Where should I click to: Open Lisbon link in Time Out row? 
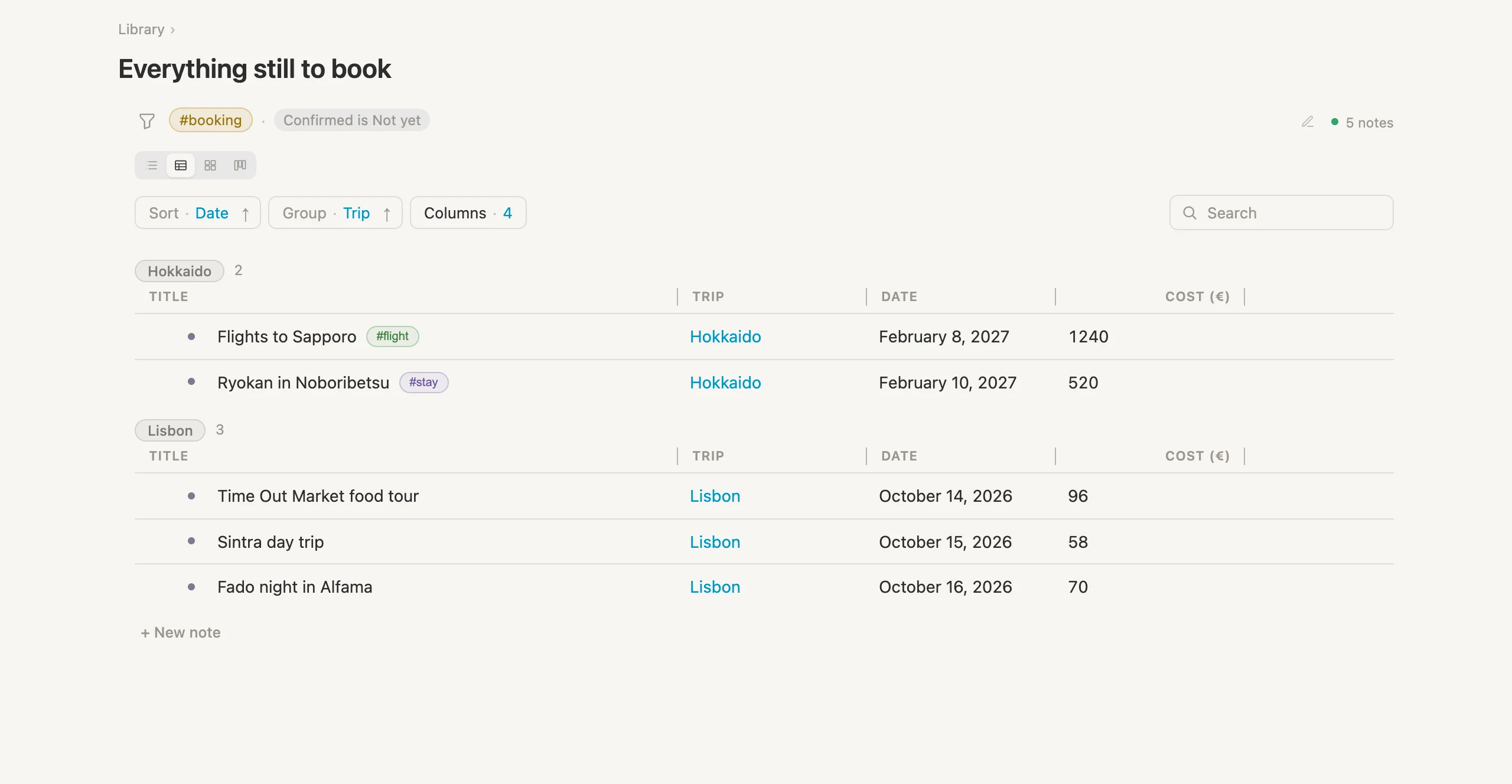pos(715,496)
